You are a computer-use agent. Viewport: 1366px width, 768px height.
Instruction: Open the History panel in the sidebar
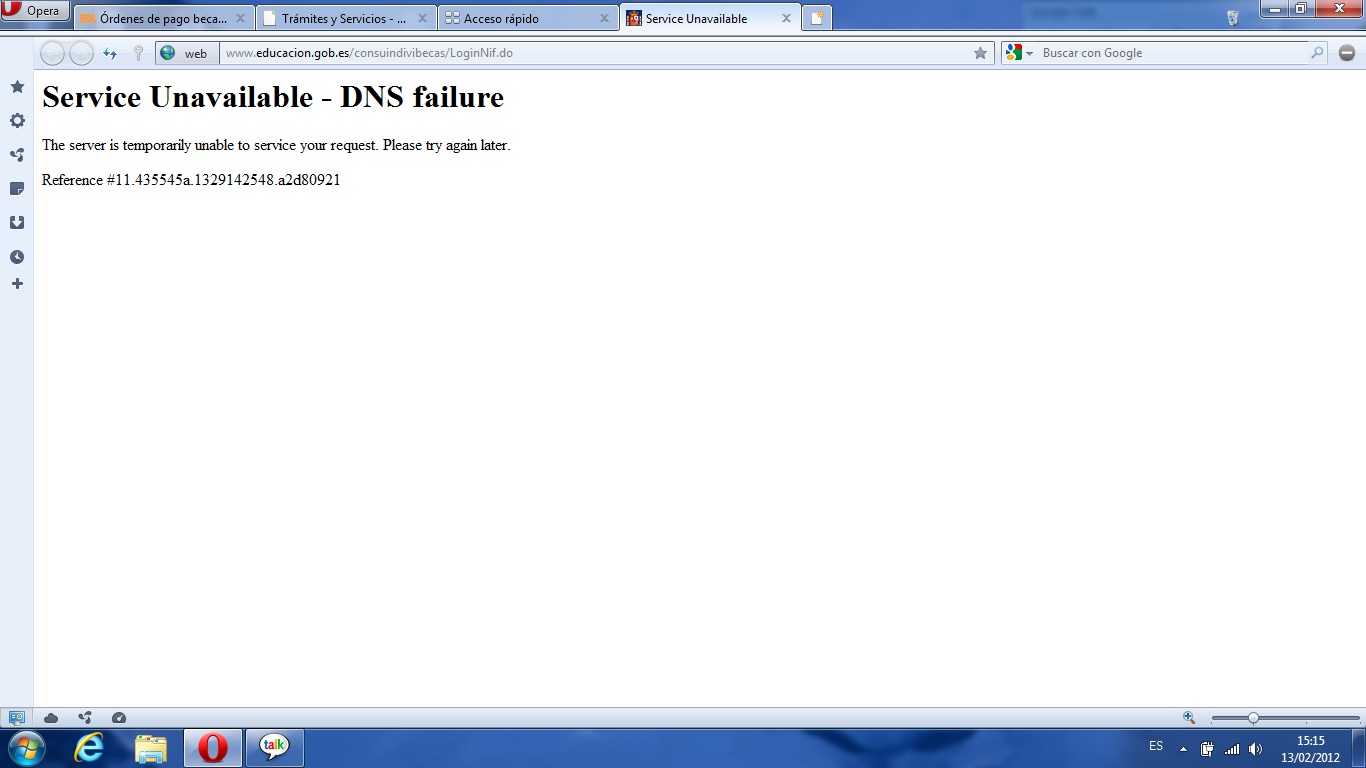[17, 257]
